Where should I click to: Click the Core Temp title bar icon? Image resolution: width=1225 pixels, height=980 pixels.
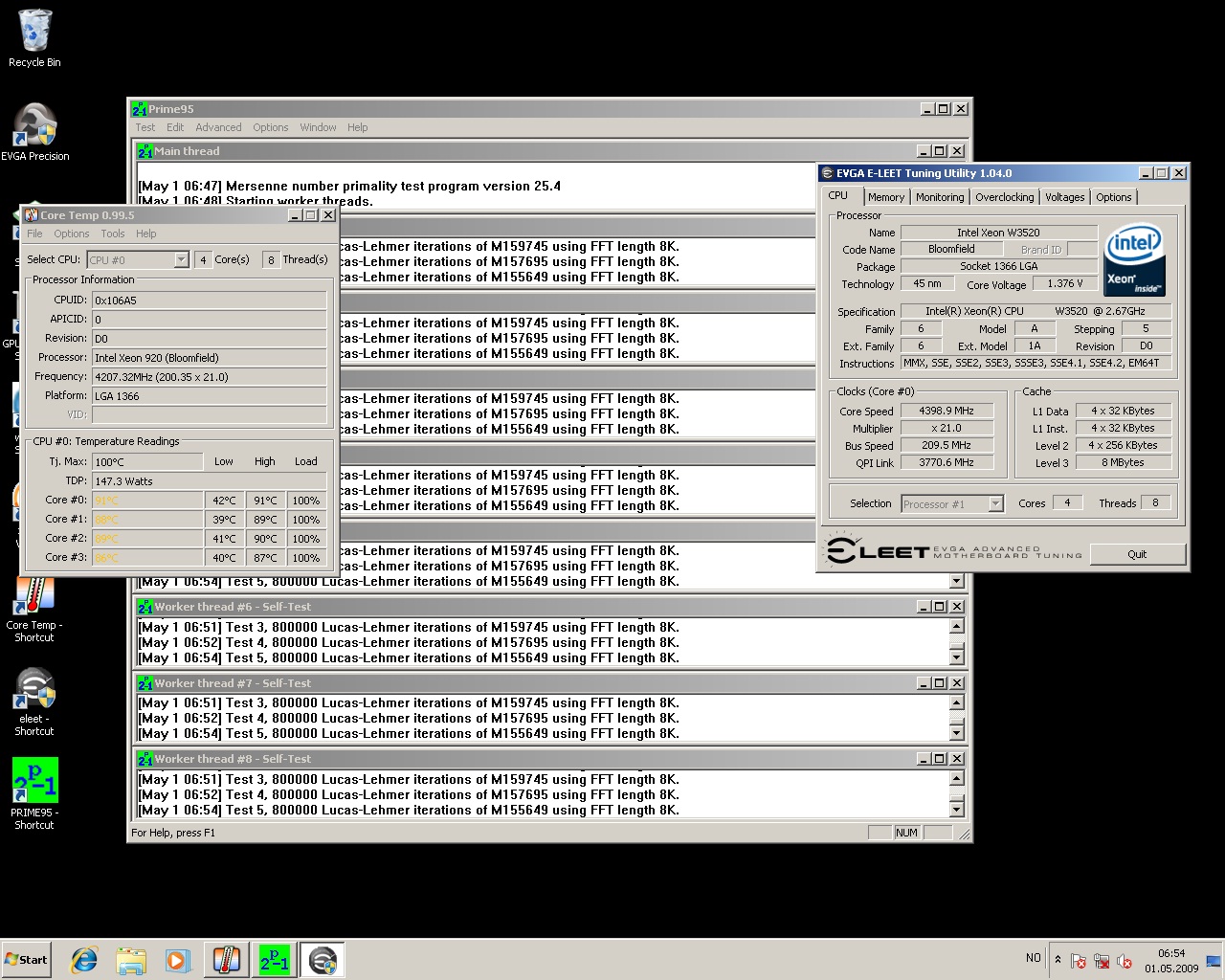pos(32,215)
